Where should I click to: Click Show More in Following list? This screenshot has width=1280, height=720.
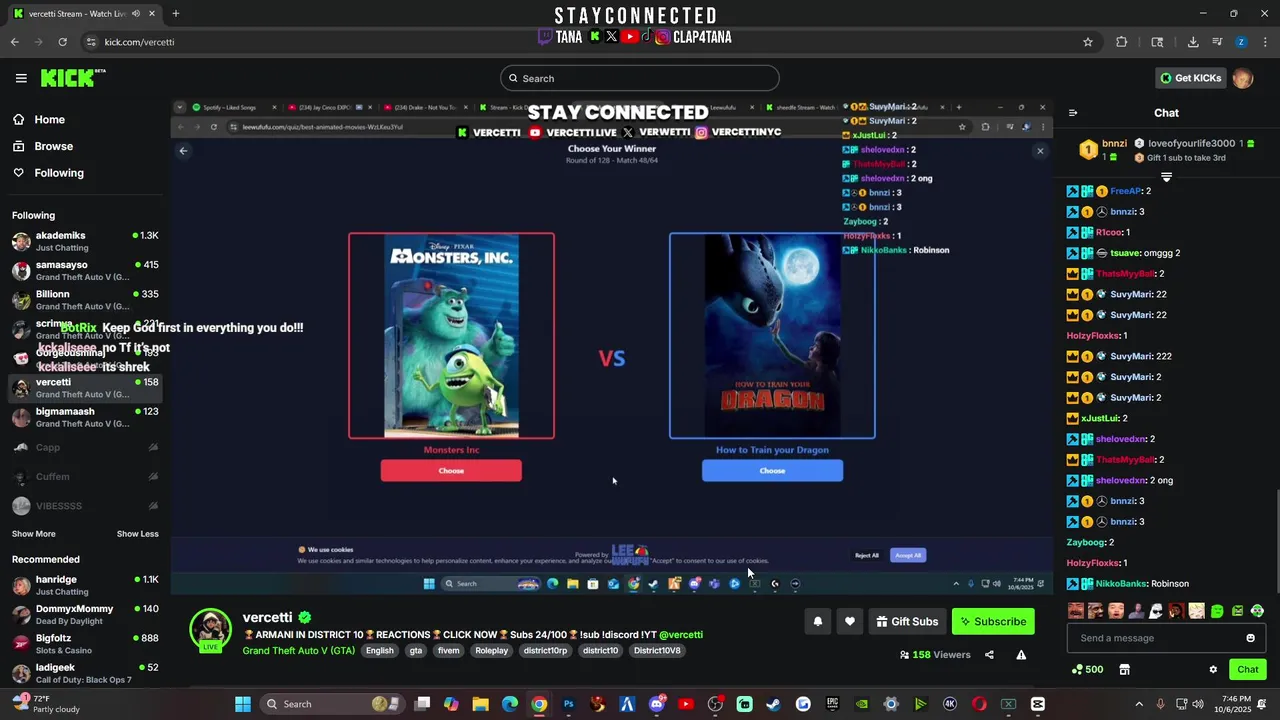(34, 534)
